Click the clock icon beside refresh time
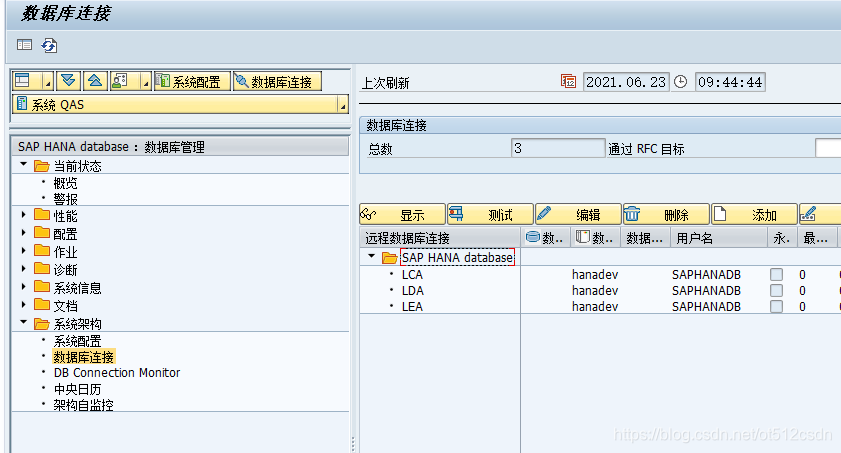841x453 pixels. coord(681,82)
